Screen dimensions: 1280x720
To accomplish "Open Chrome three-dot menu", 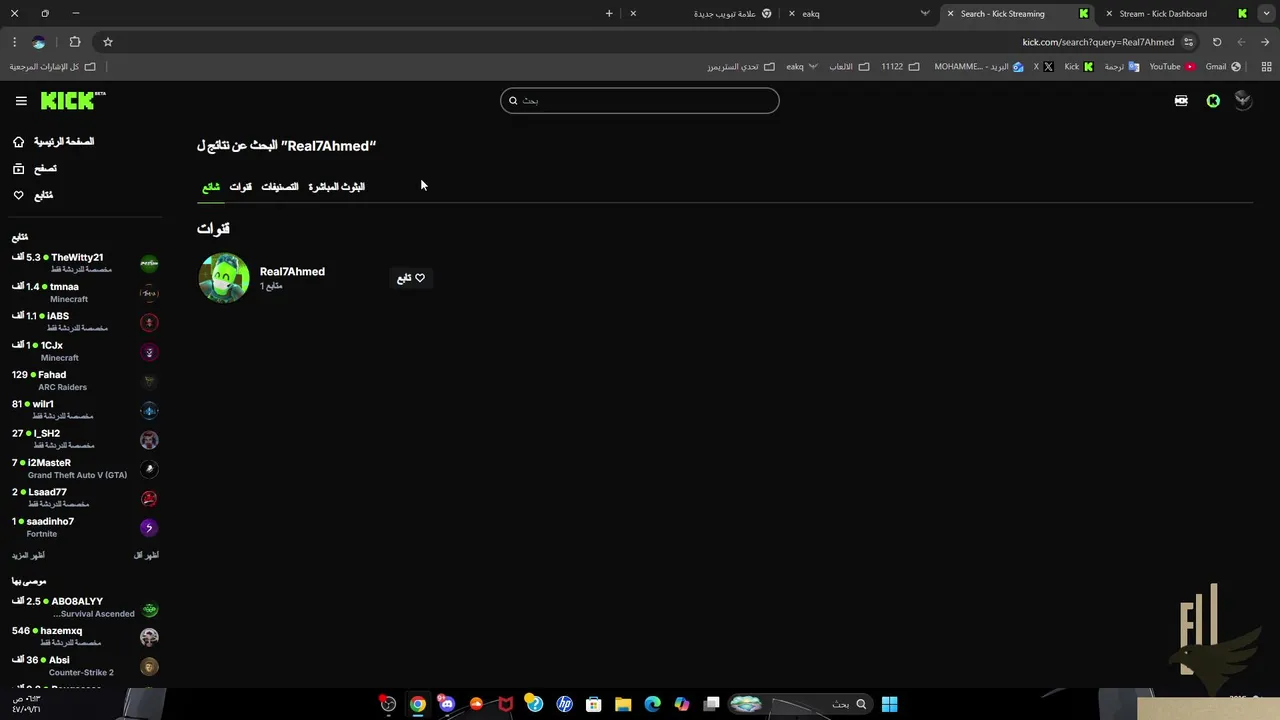I will pos(14,42).
